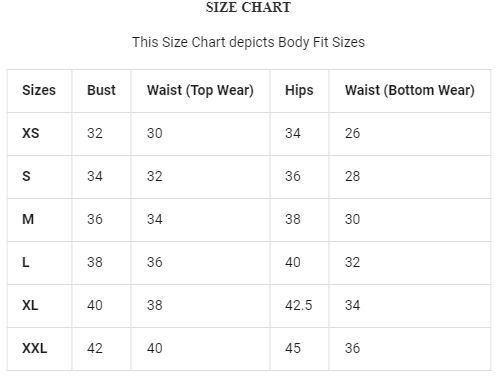Click the hips value 34 in XS row
The height and width of the screenshot is (379, 501).
click(293, 133)
